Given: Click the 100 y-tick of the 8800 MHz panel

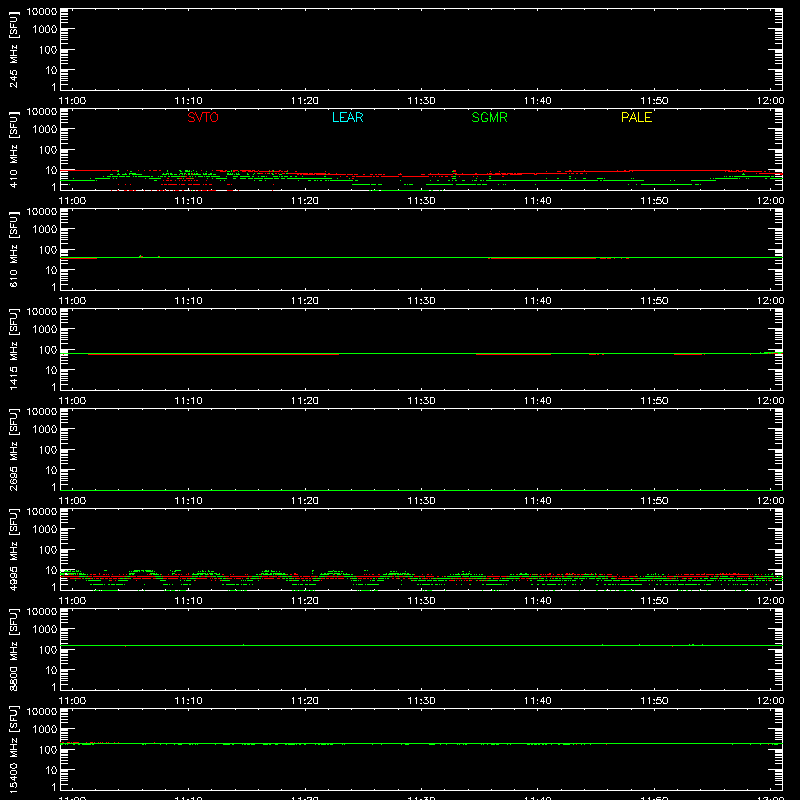Looking at the screenshot, I should 48,650.
